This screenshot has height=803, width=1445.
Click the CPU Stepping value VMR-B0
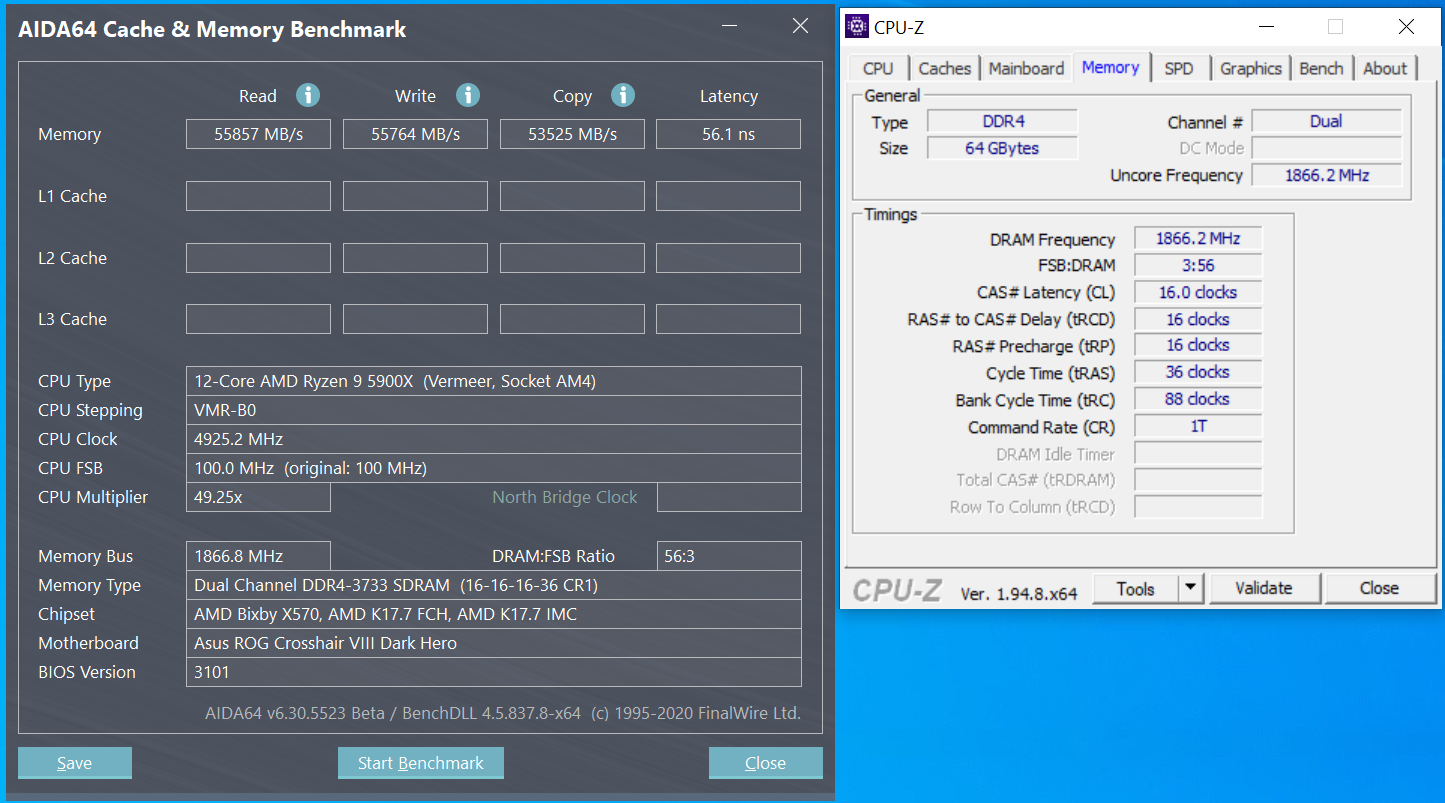[x=494, y=410]
